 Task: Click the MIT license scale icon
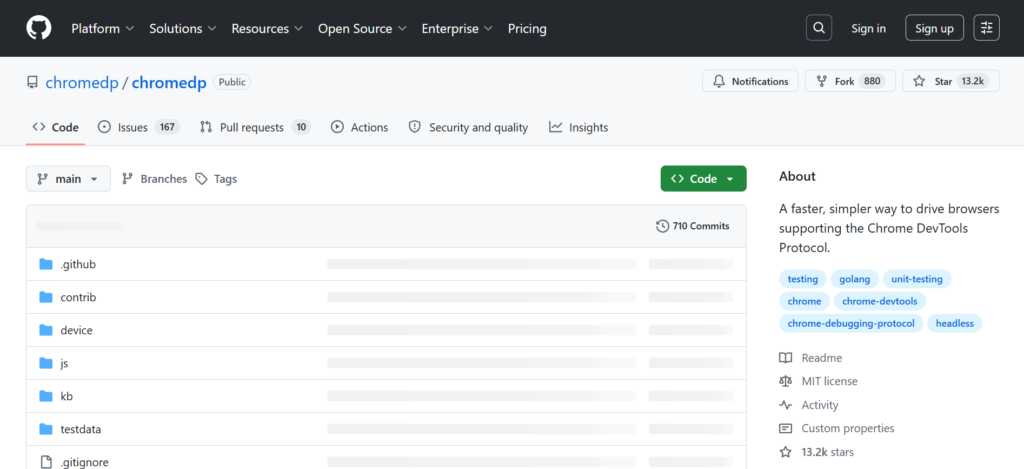click(x=786, y=381)
